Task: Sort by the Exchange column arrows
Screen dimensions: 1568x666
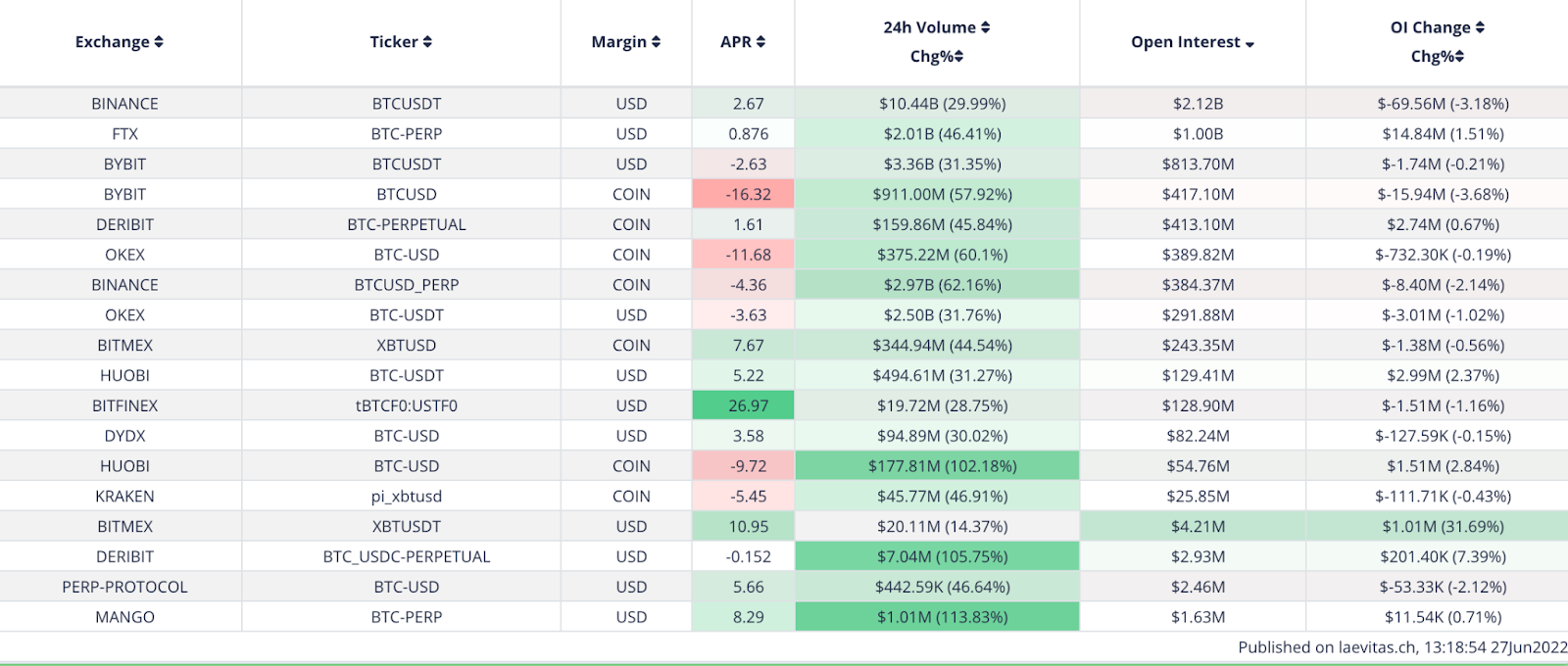Action: tap(159, 42)
